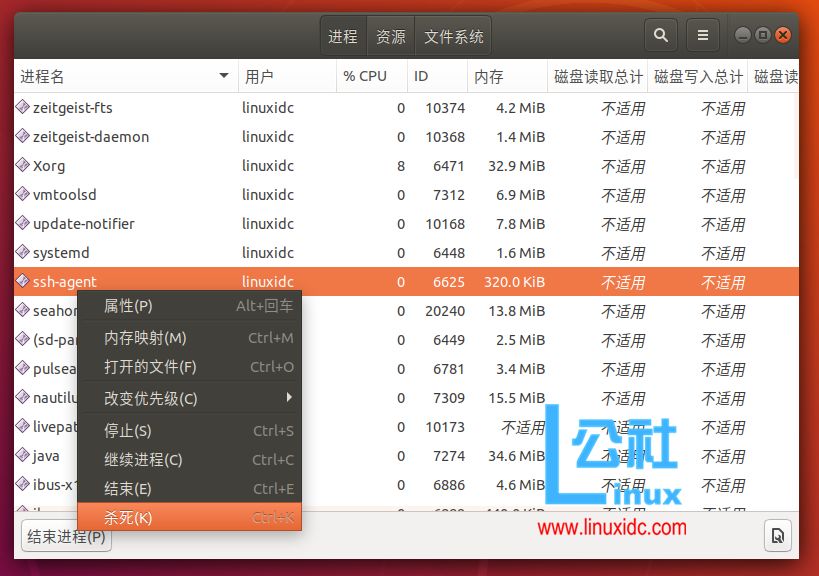
Task: Click the process details icon at bottom right
Action: tap(777, 535)
